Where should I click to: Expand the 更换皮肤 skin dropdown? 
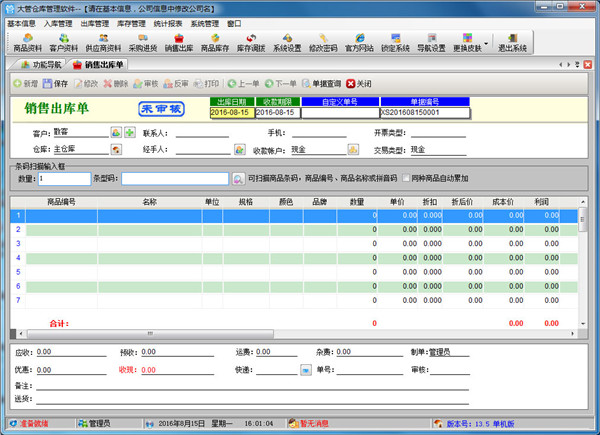tap(487, 45)
